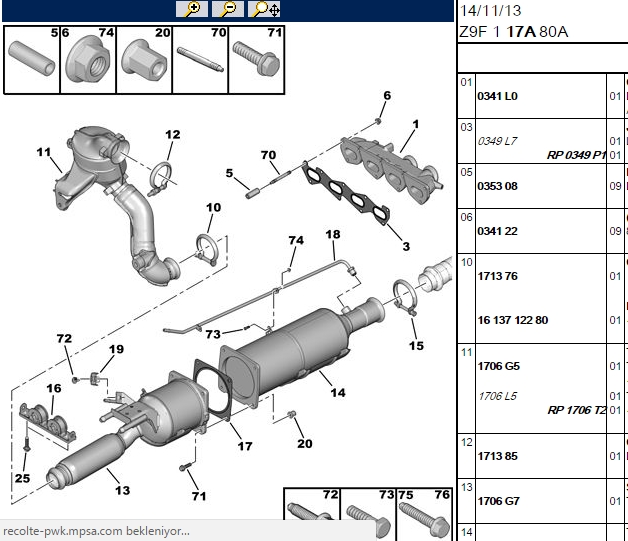628x541 pixels.
Task: Select table row reference 01
Action: tap(466, 82)
